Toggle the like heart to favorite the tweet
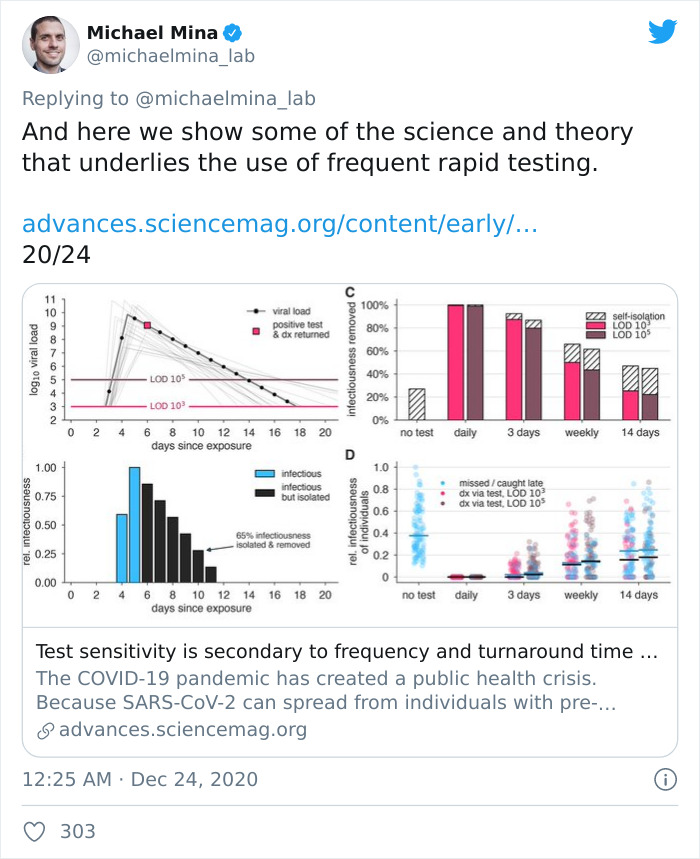The height and width of the screenshot is (859, 700). 36,830
